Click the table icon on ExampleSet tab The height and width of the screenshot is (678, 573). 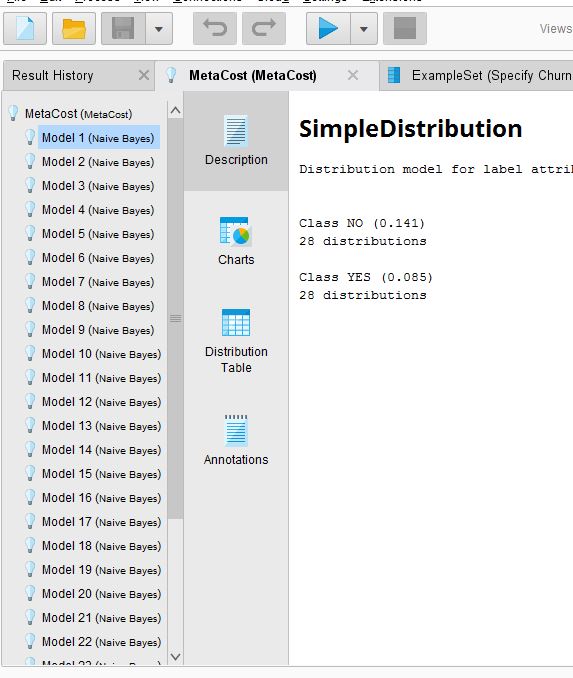394,75
